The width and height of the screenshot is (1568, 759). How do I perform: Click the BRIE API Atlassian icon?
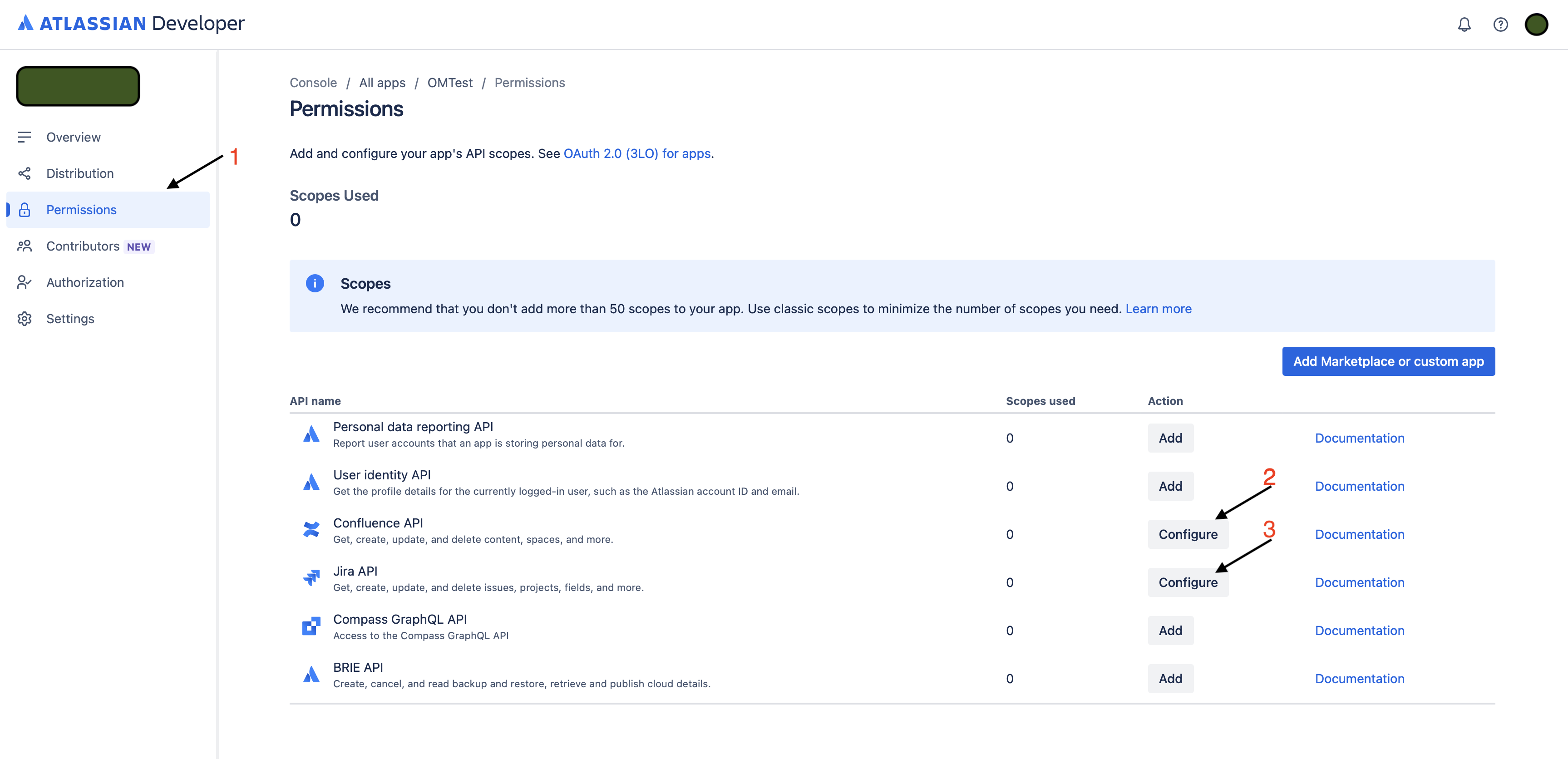pyautogui.click(x=311, y=675)
